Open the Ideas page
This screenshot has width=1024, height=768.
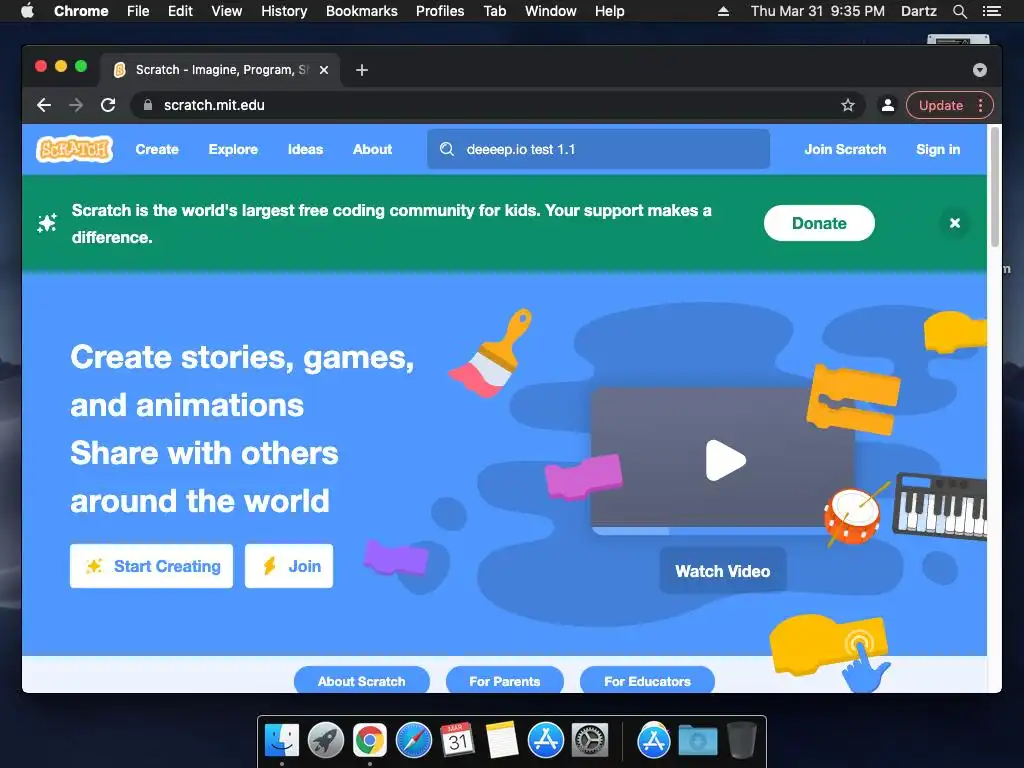[x=305, y=149]
